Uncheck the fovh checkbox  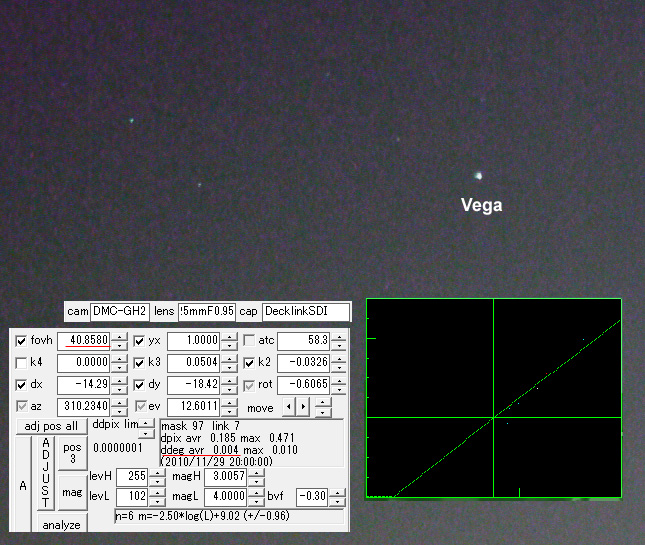tap(22, 341)
